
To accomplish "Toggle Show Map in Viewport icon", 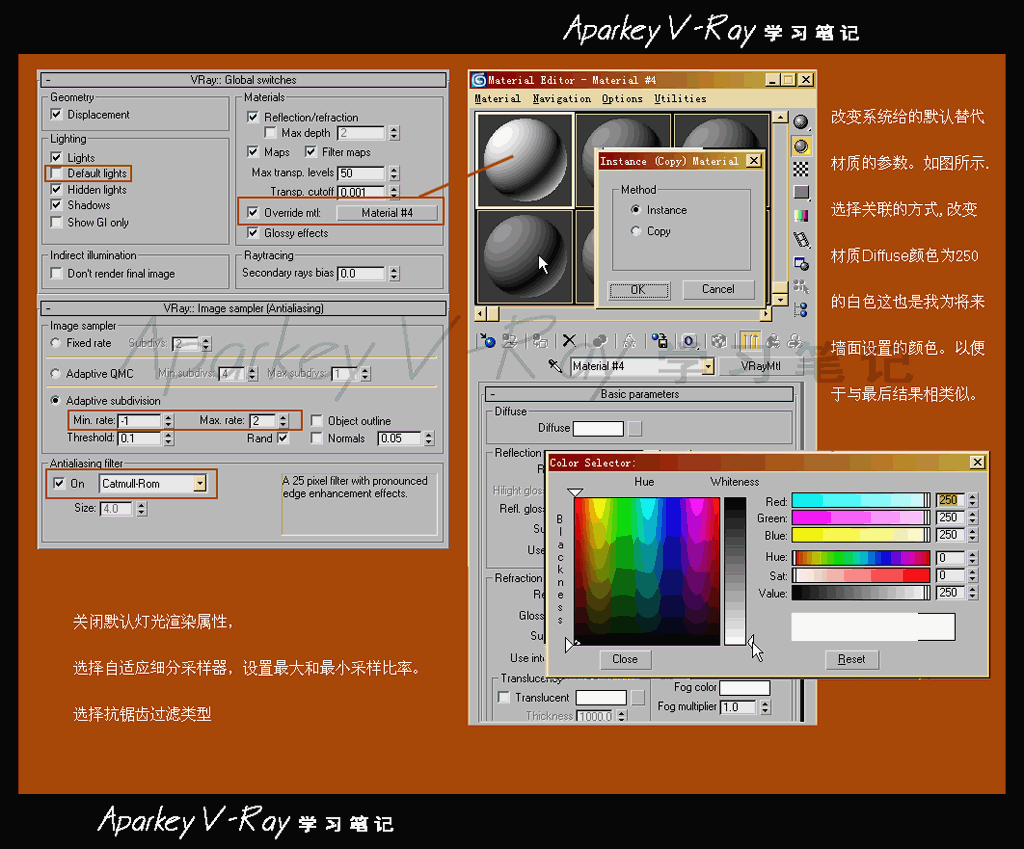I will 719,340.
